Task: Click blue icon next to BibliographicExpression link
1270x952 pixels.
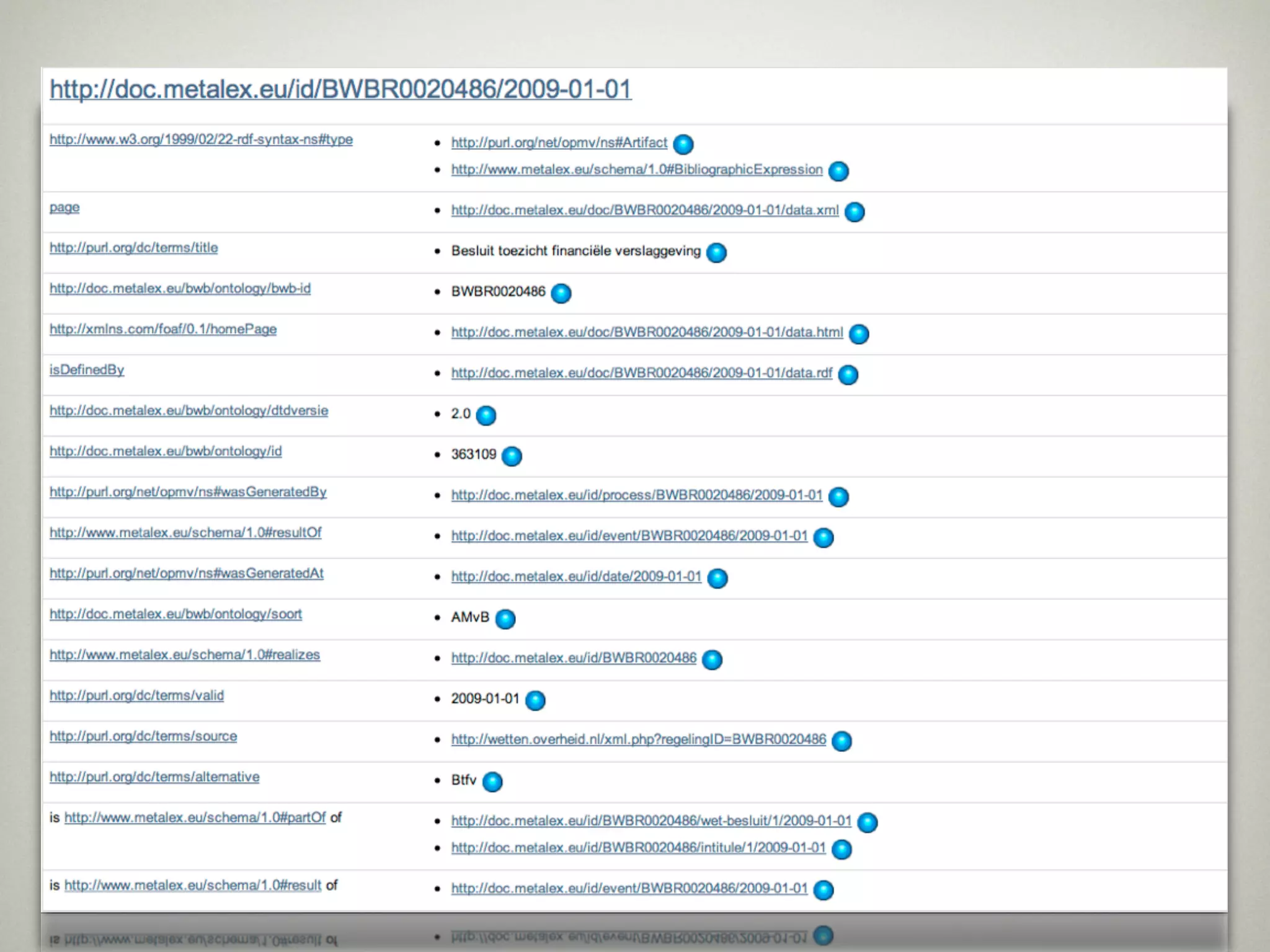Action: click(838, 171)
